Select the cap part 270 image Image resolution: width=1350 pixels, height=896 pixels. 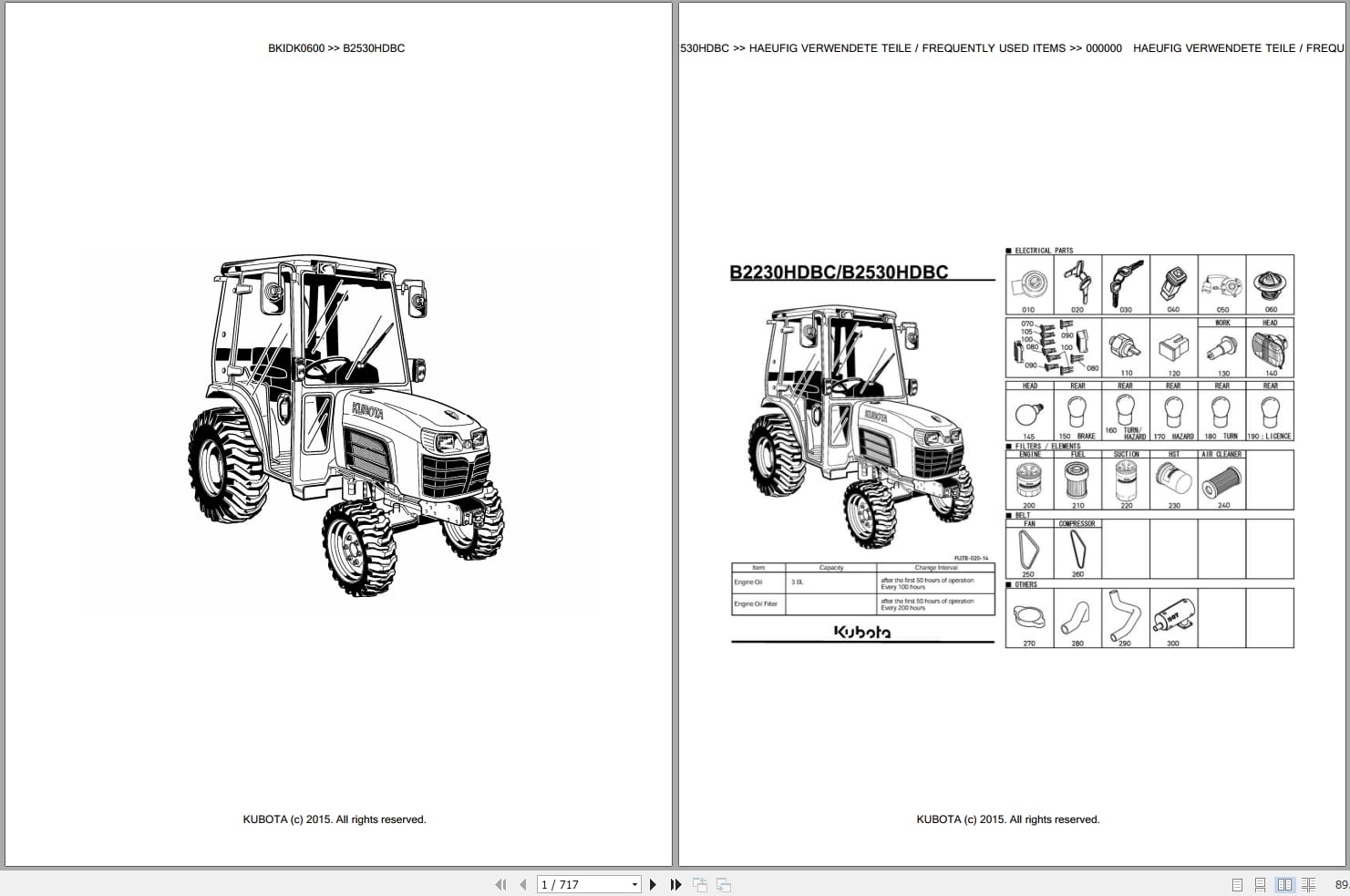1029,619
